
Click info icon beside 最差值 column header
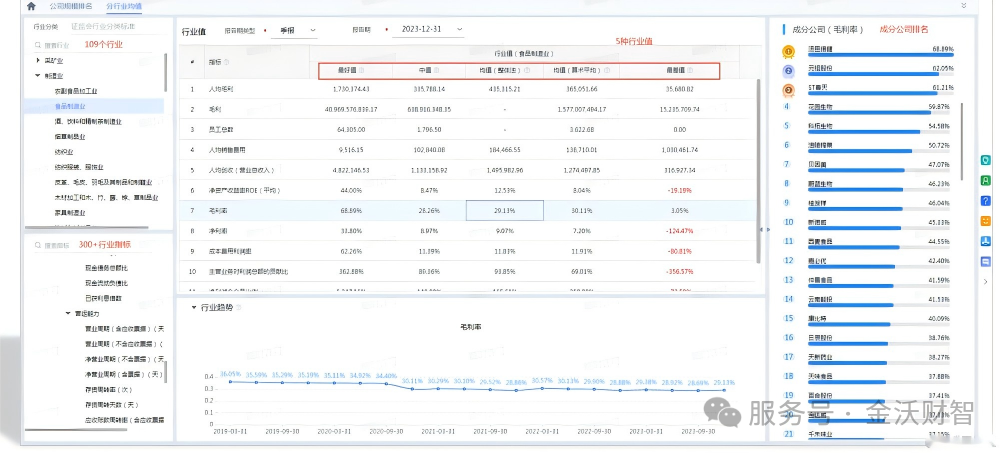[691, 71]
